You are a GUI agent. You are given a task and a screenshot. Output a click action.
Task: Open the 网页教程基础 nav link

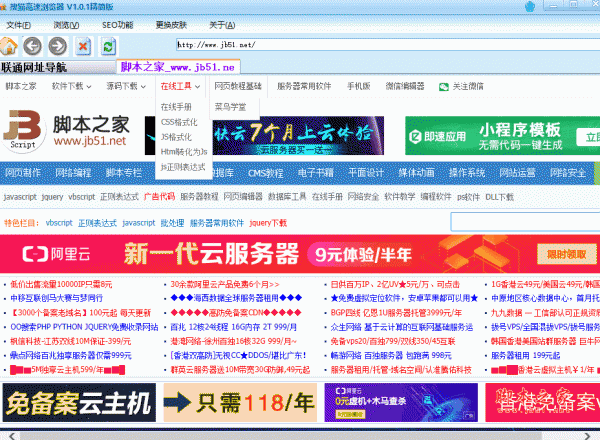238,86
